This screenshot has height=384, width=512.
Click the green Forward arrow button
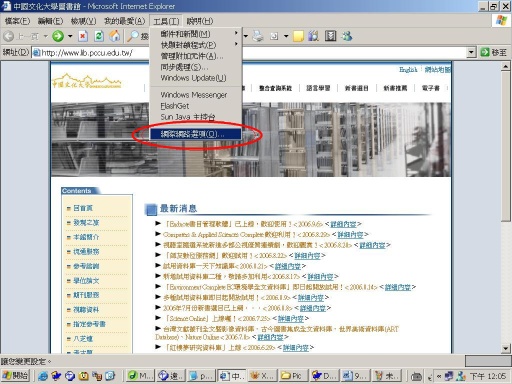click(58, 36)
